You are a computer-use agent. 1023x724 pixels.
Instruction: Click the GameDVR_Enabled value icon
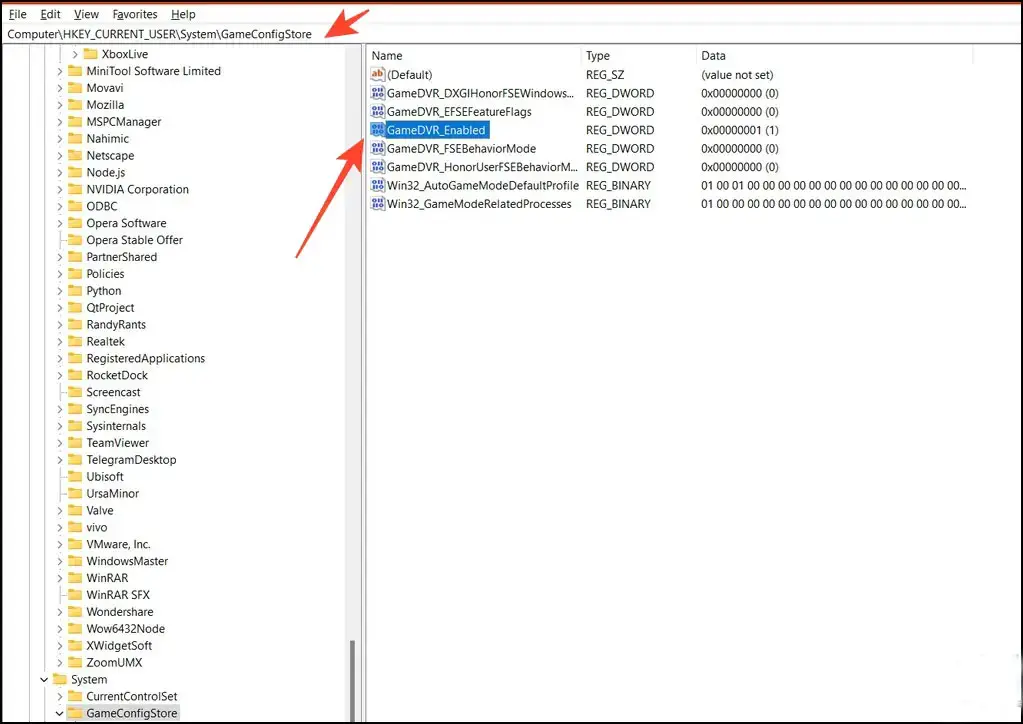[x=378, y=130]
